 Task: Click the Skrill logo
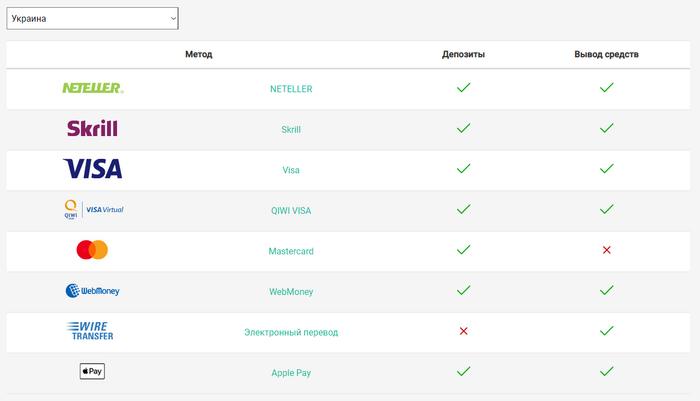click(92, 129)
